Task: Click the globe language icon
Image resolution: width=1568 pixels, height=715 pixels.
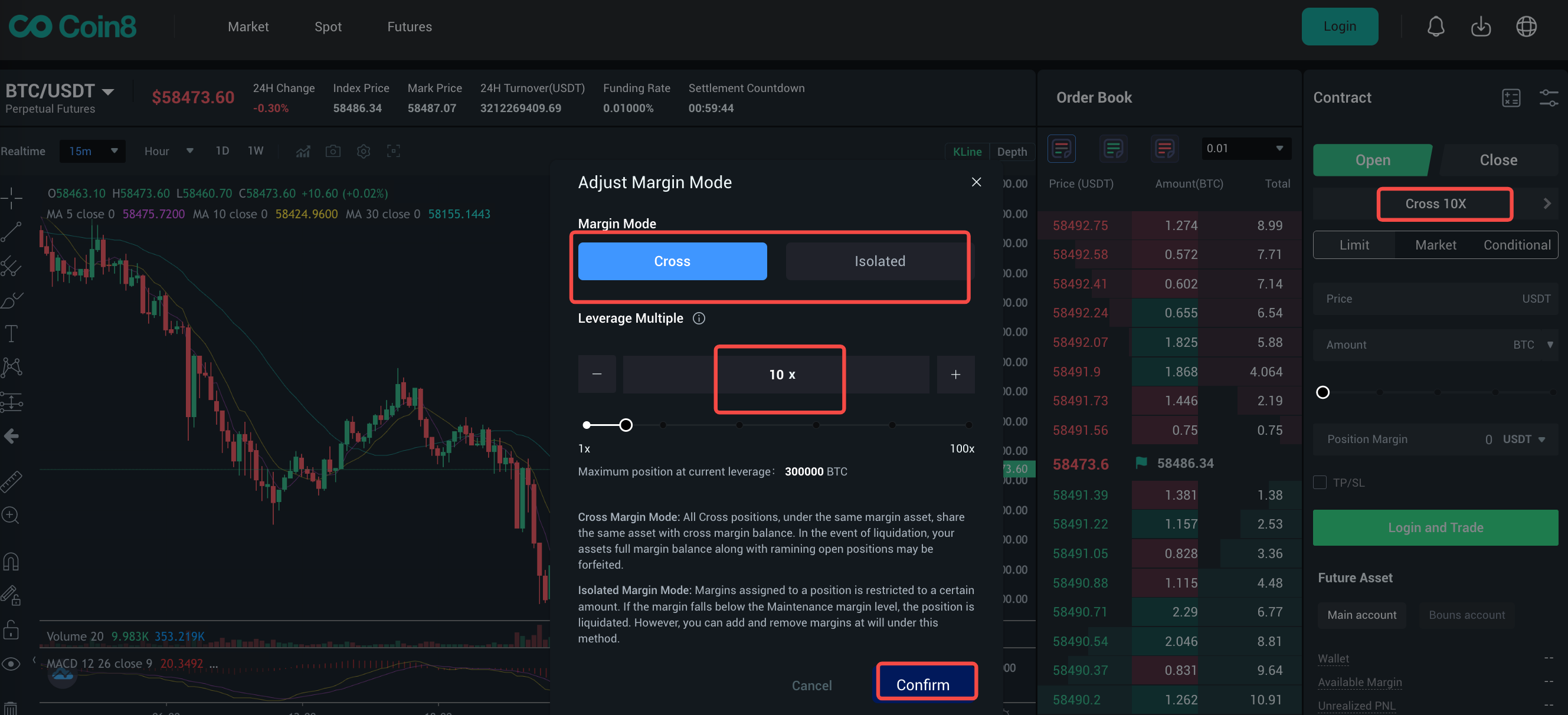Action: 1526,27
